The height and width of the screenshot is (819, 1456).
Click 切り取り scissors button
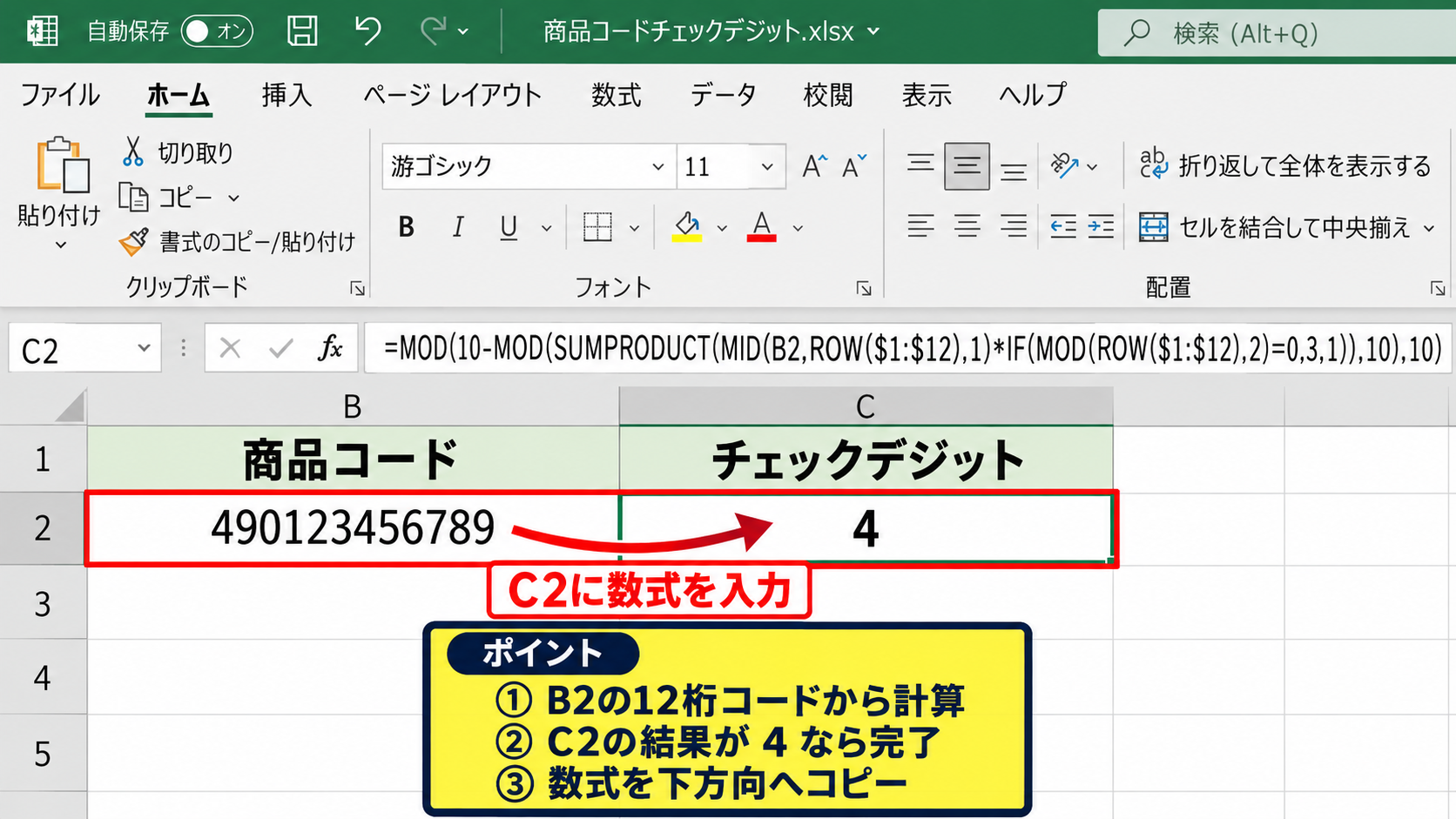178,152
